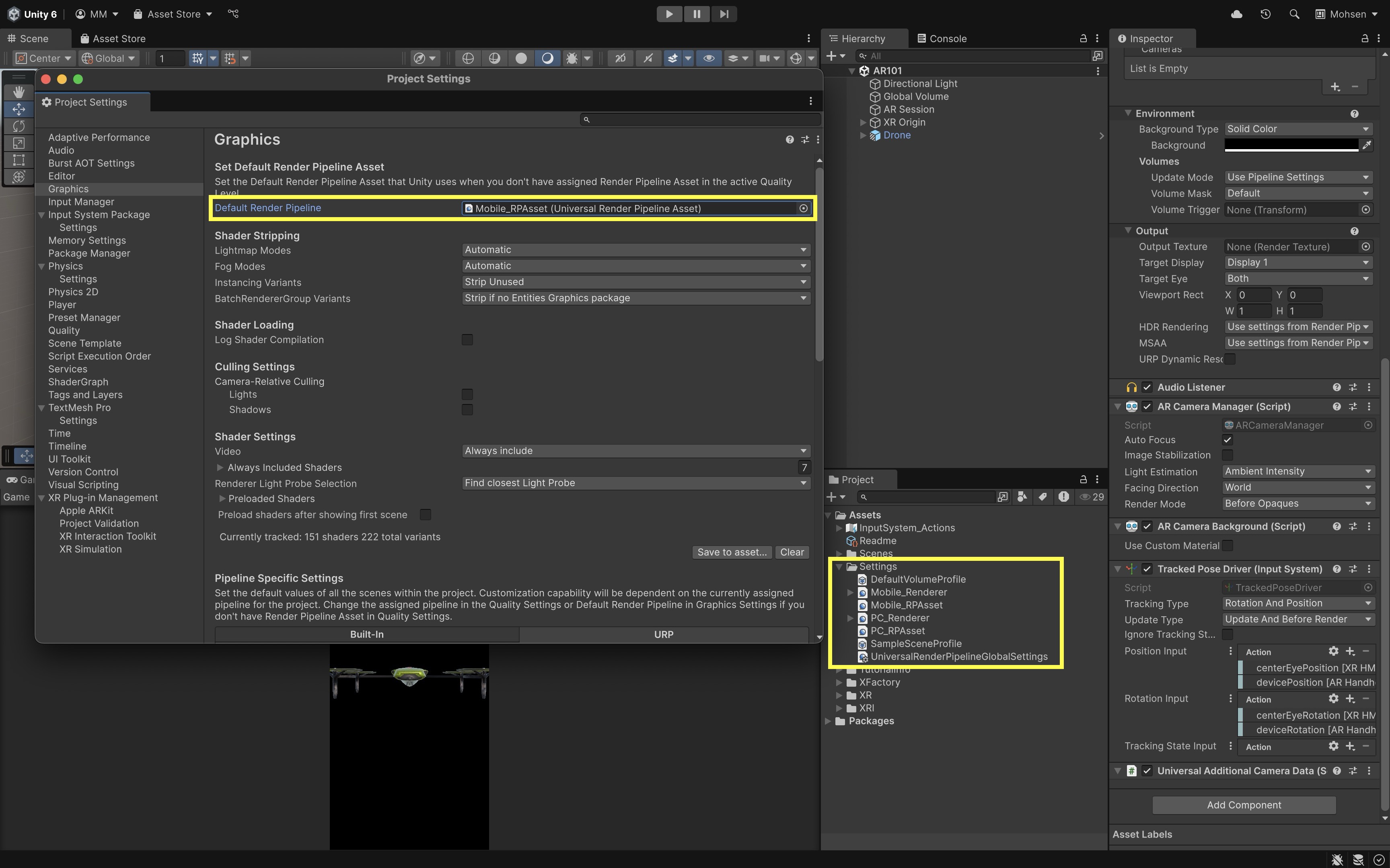Open the Undo History clock icon

coord(1265,14)
